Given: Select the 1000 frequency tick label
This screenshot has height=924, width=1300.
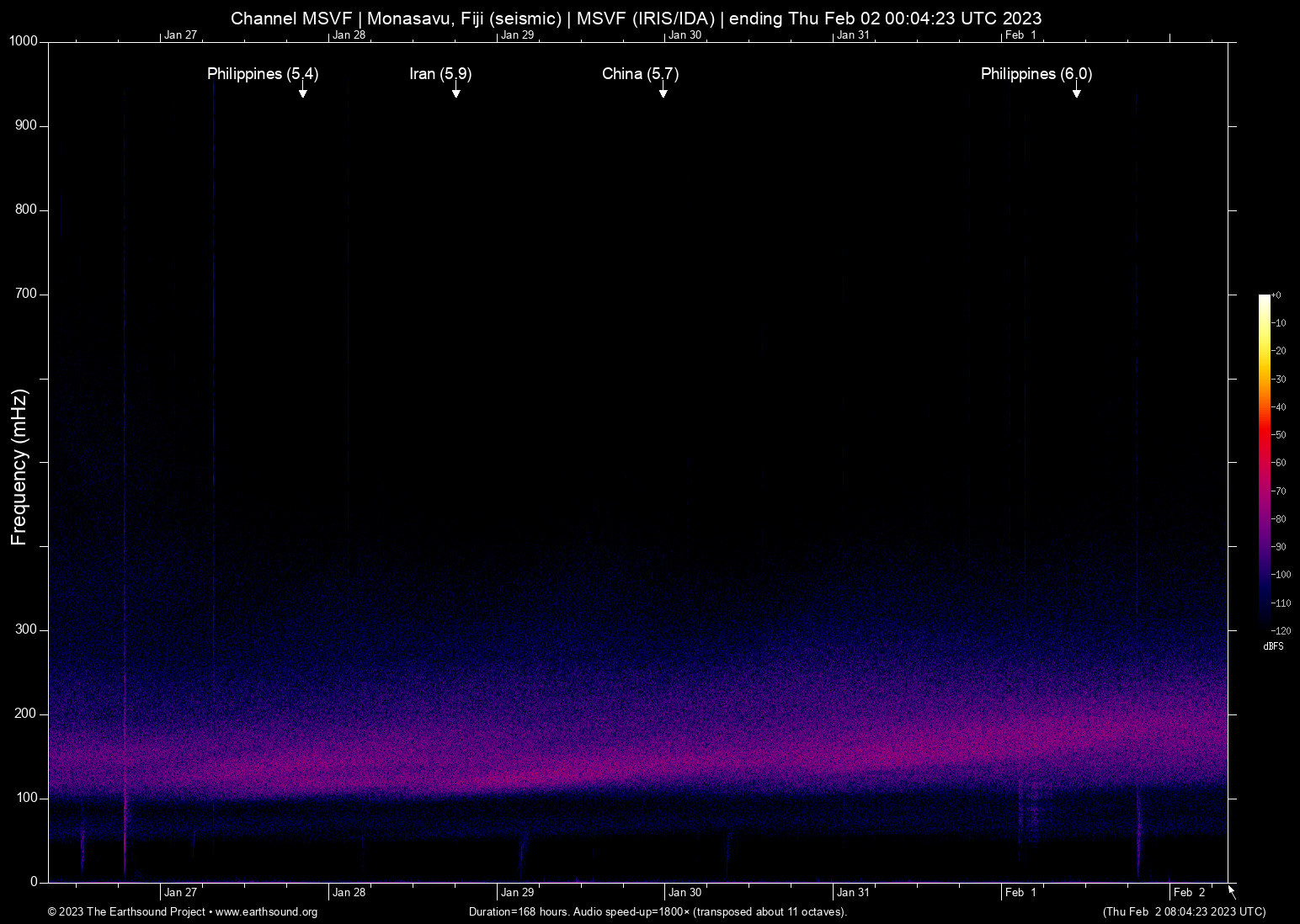Looking at the screenshot, I should [x=24, y=40].
